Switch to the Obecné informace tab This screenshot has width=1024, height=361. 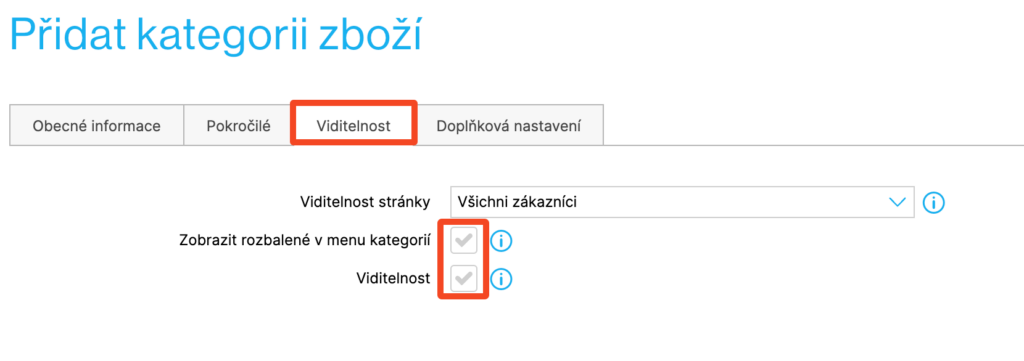point(97,125)
